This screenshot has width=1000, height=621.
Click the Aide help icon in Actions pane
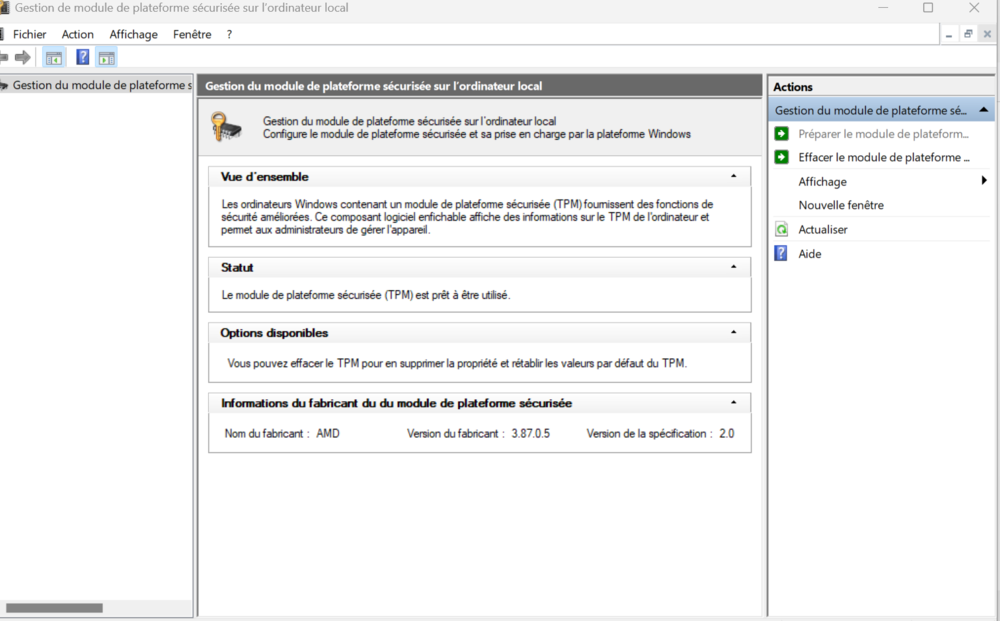[x=782, y=254]
